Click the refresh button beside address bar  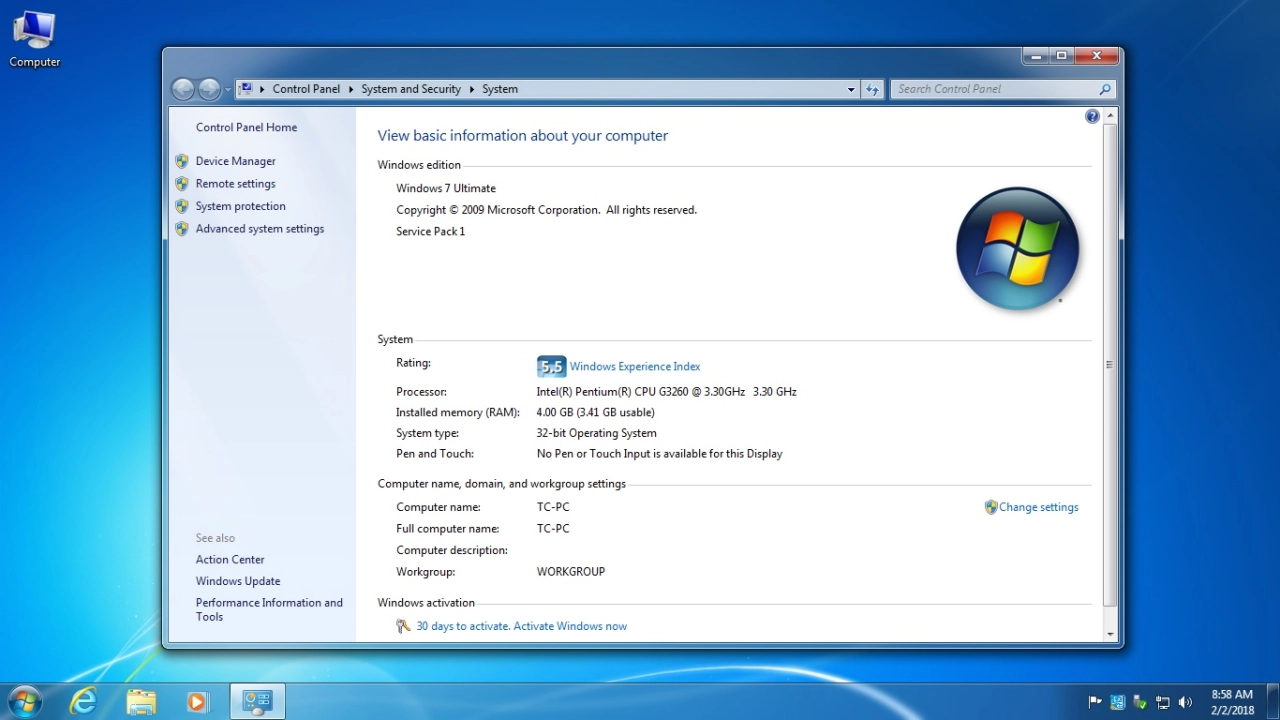[x=872, y=89]
